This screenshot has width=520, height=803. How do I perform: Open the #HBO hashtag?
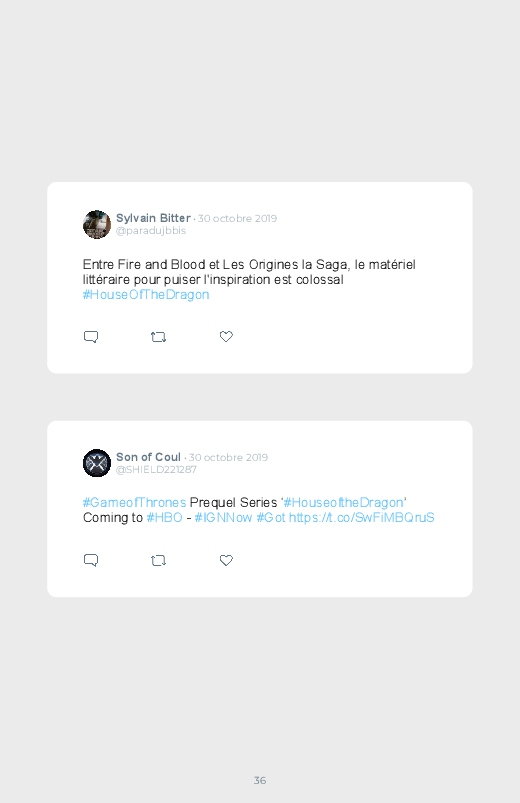164,518
